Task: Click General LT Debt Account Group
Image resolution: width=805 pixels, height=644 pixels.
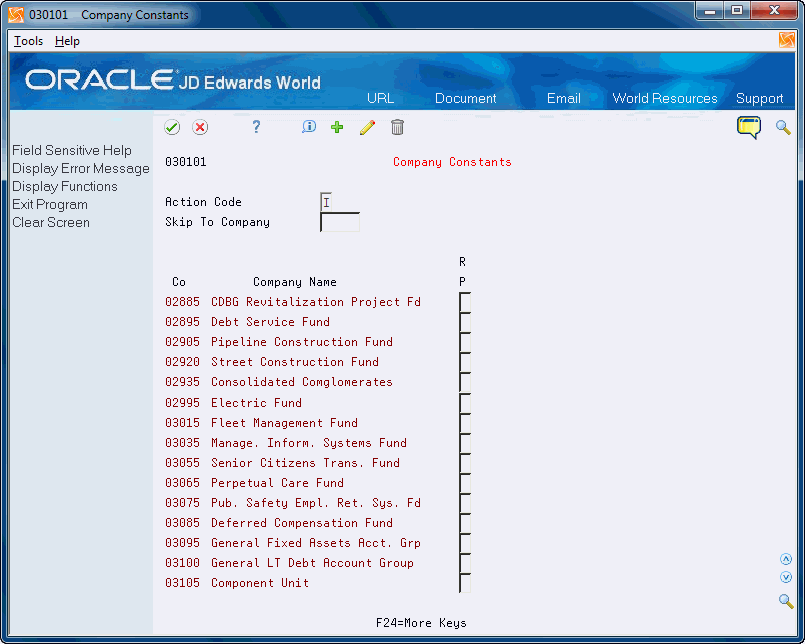Action: tap(312, 563)
